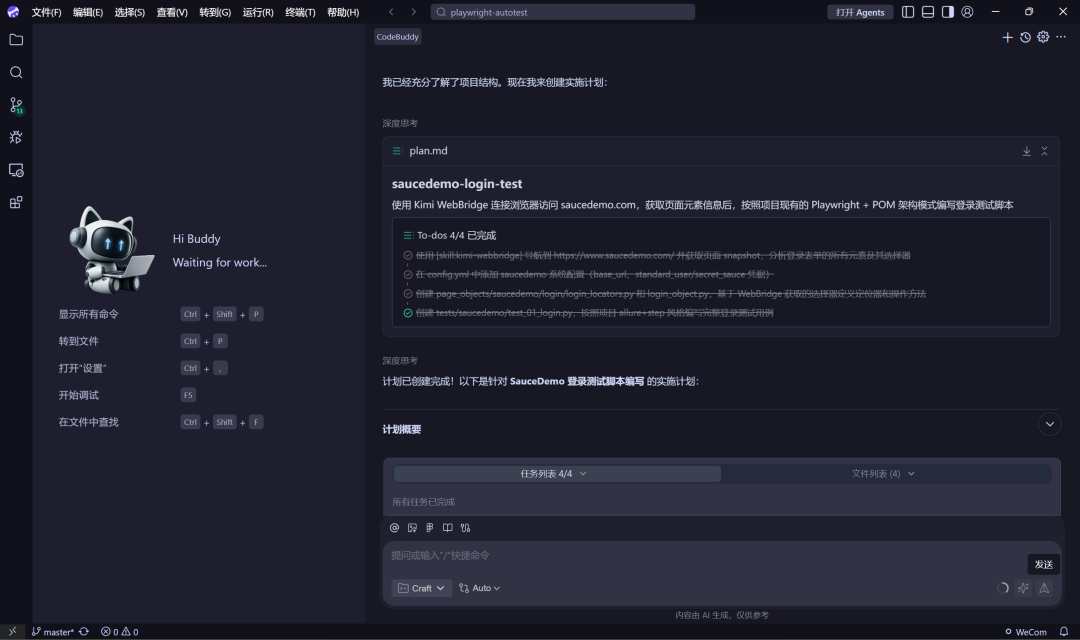
Task: Click the scroll-to-bottom chevron button
Action: click(1050, 424)
